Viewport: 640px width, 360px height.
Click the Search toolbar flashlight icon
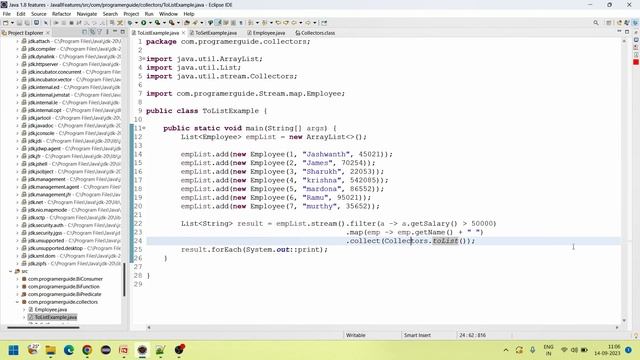click(x=195, y=23)
